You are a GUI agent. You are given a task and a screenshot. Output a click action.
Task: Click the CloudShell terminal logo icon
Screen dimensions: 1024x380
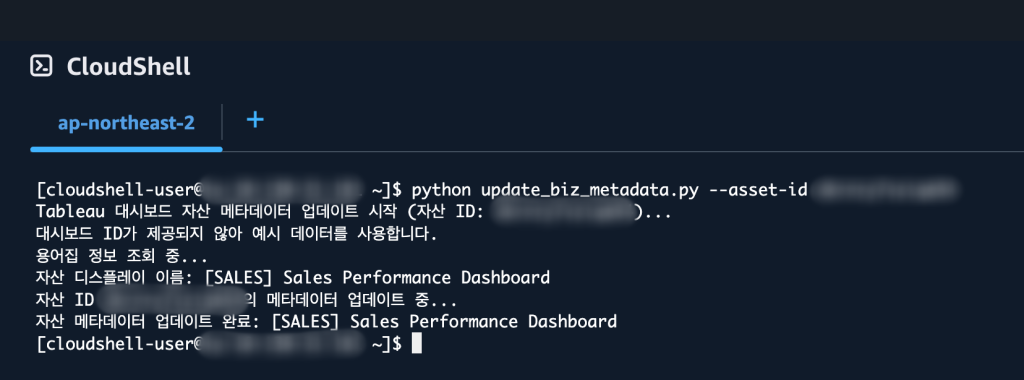[x=41, y=66]
